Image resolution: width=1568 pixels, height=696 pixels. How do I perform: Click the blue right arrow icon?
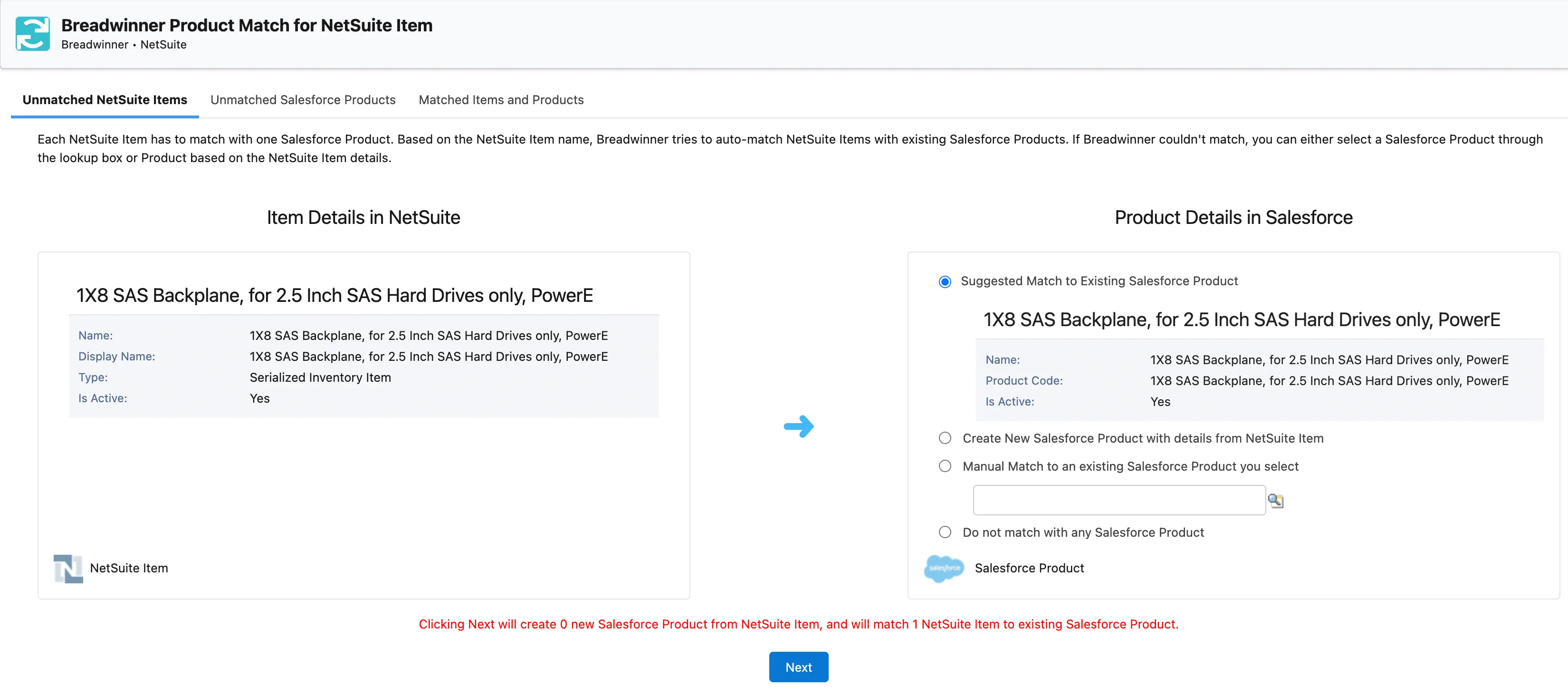pos(799,426)
